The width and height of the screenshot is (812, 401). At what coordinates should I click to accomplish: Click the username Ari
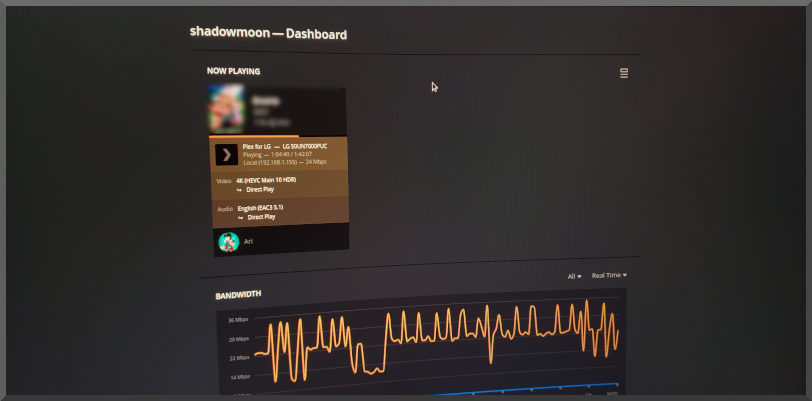coord(249,242)
